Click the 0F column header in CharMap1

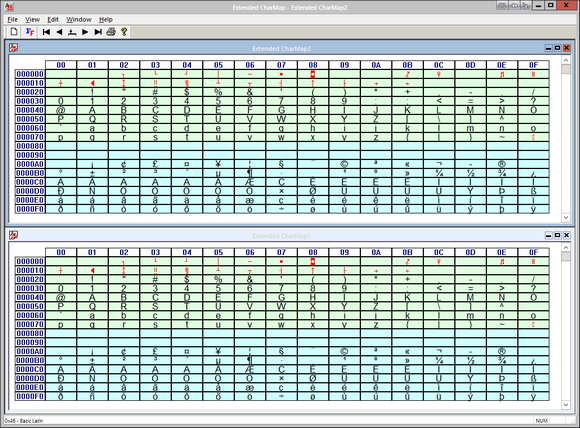[x=533, y=252]
